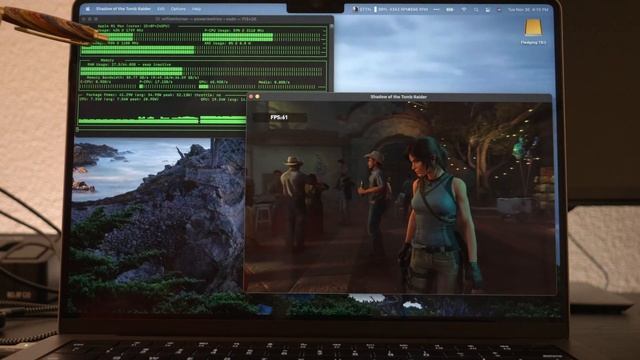Click the Package Power line in the terminal
The image size is (640, 360).
pos(154,95)
